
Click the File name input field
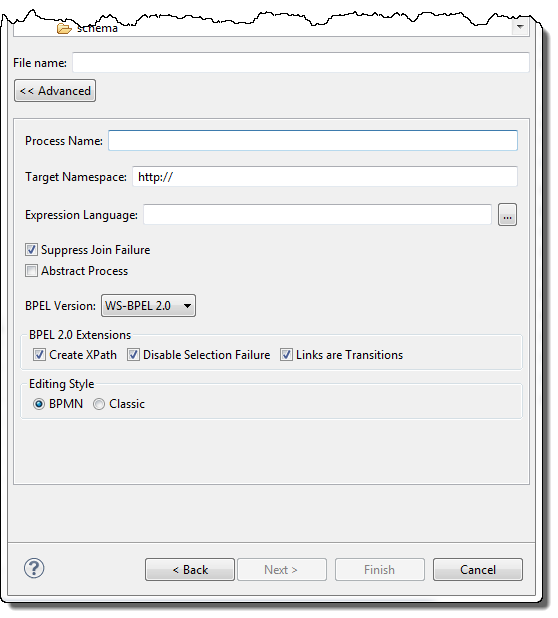pyautogui.click(x=301, y=62)
